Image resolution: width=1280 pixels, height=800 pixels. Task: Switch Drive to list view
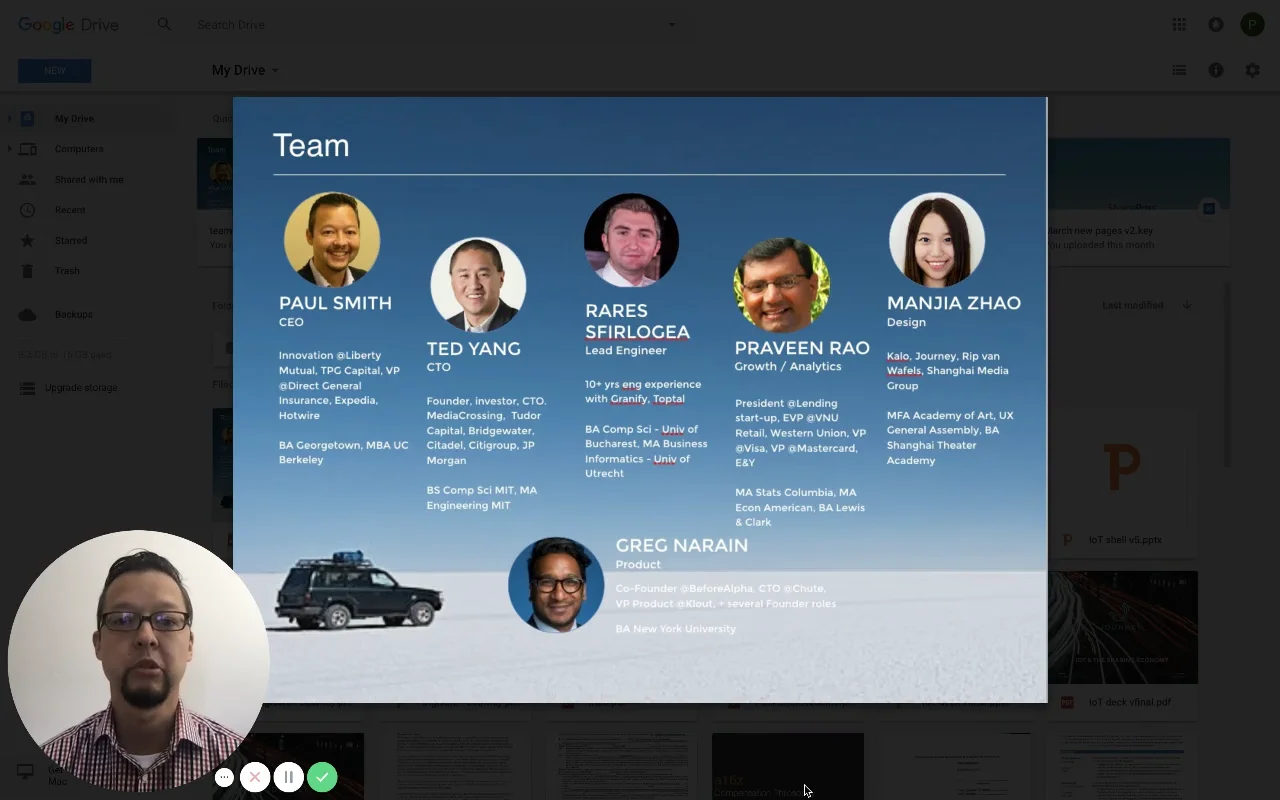(1179, 70)
